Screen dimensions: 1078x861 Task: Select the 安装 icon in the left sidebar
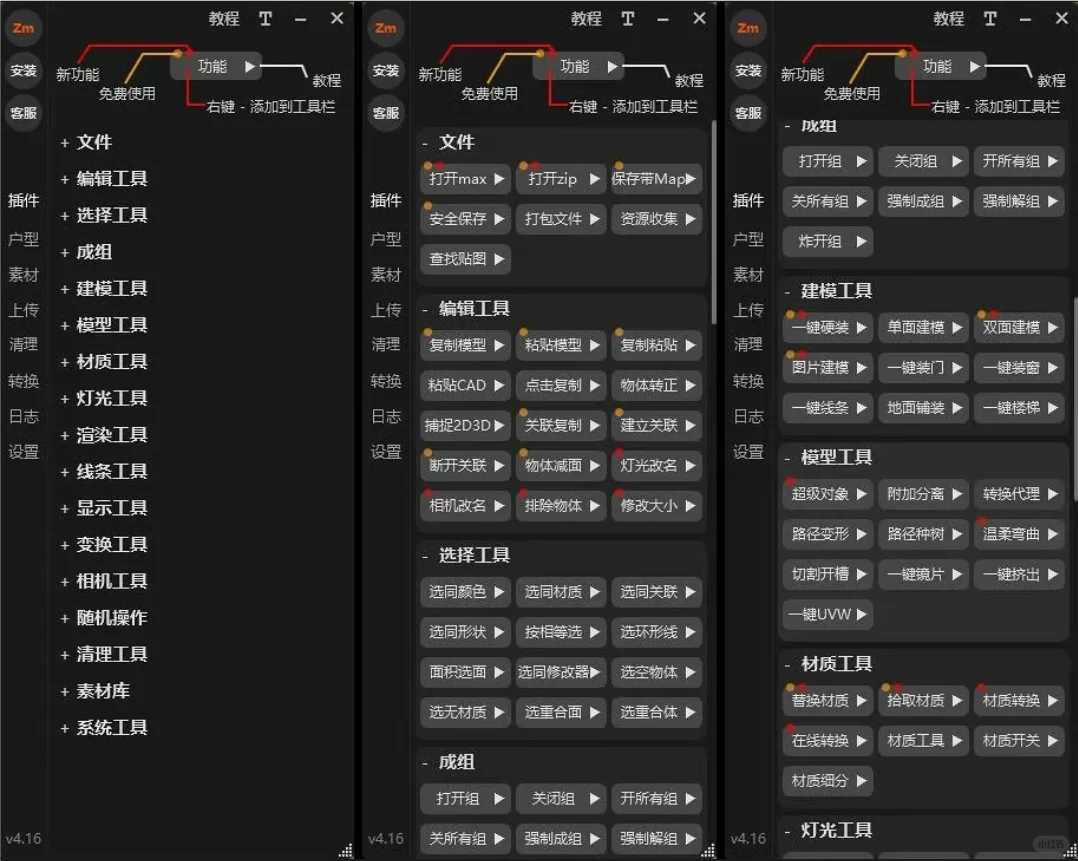(23, 71)
